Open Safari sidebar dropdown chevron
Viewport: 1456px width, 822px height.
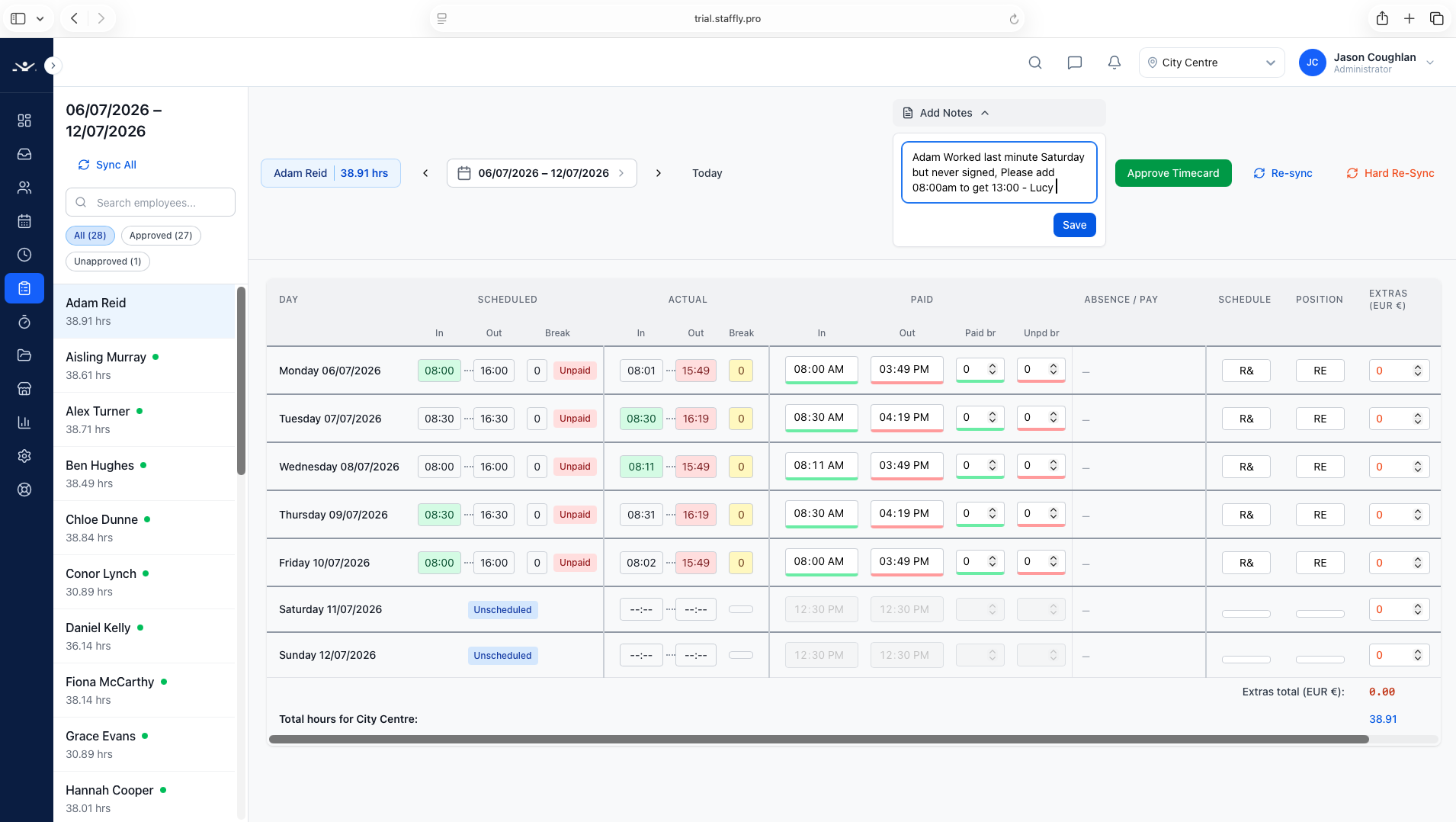point(40,18)
